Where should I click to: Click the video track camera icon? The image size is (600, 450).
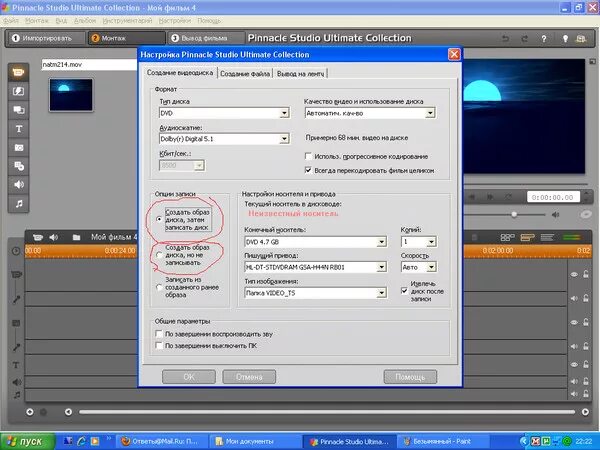16,274
